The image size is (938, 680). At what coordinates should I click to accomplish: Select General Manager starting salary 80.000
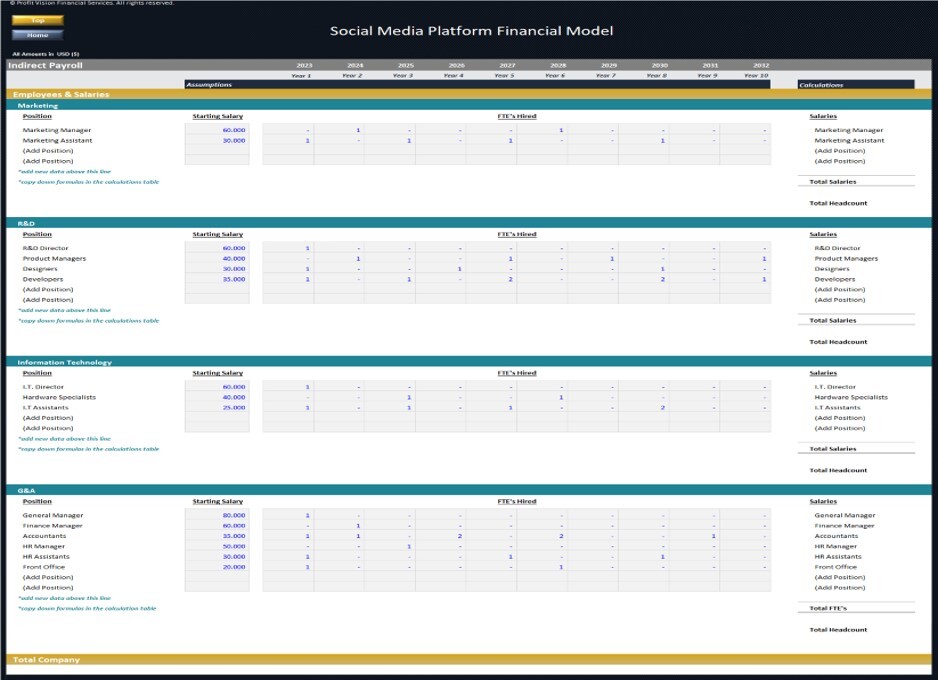click(217, 515)
